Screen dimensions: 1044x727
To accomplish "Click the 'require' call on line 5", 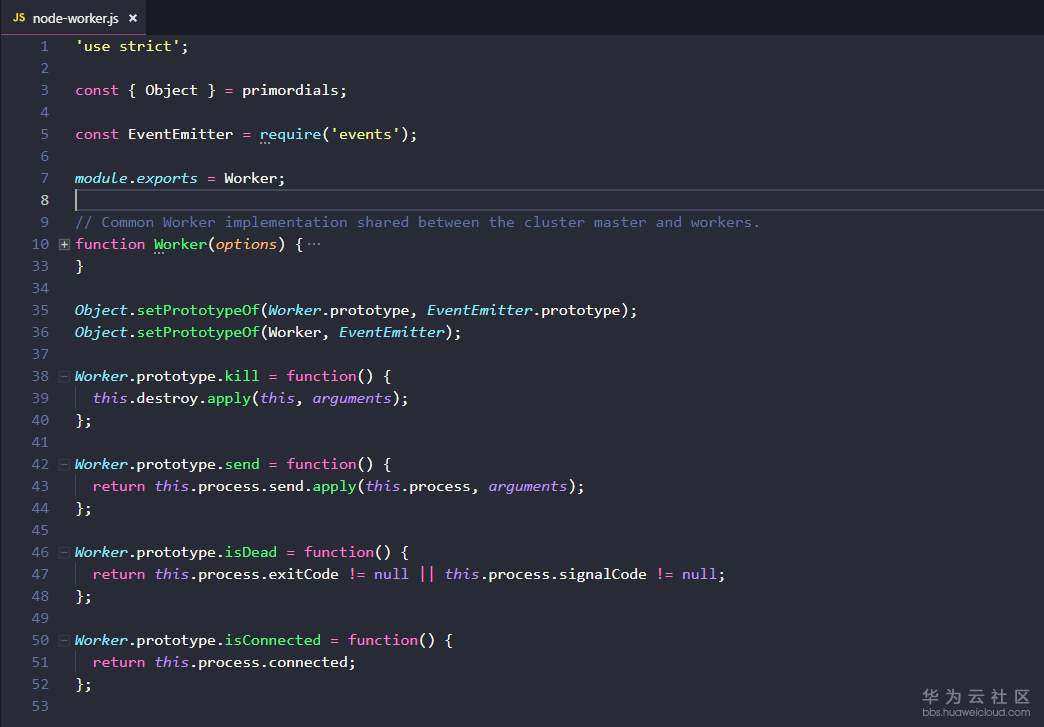I will click(290, 134).
